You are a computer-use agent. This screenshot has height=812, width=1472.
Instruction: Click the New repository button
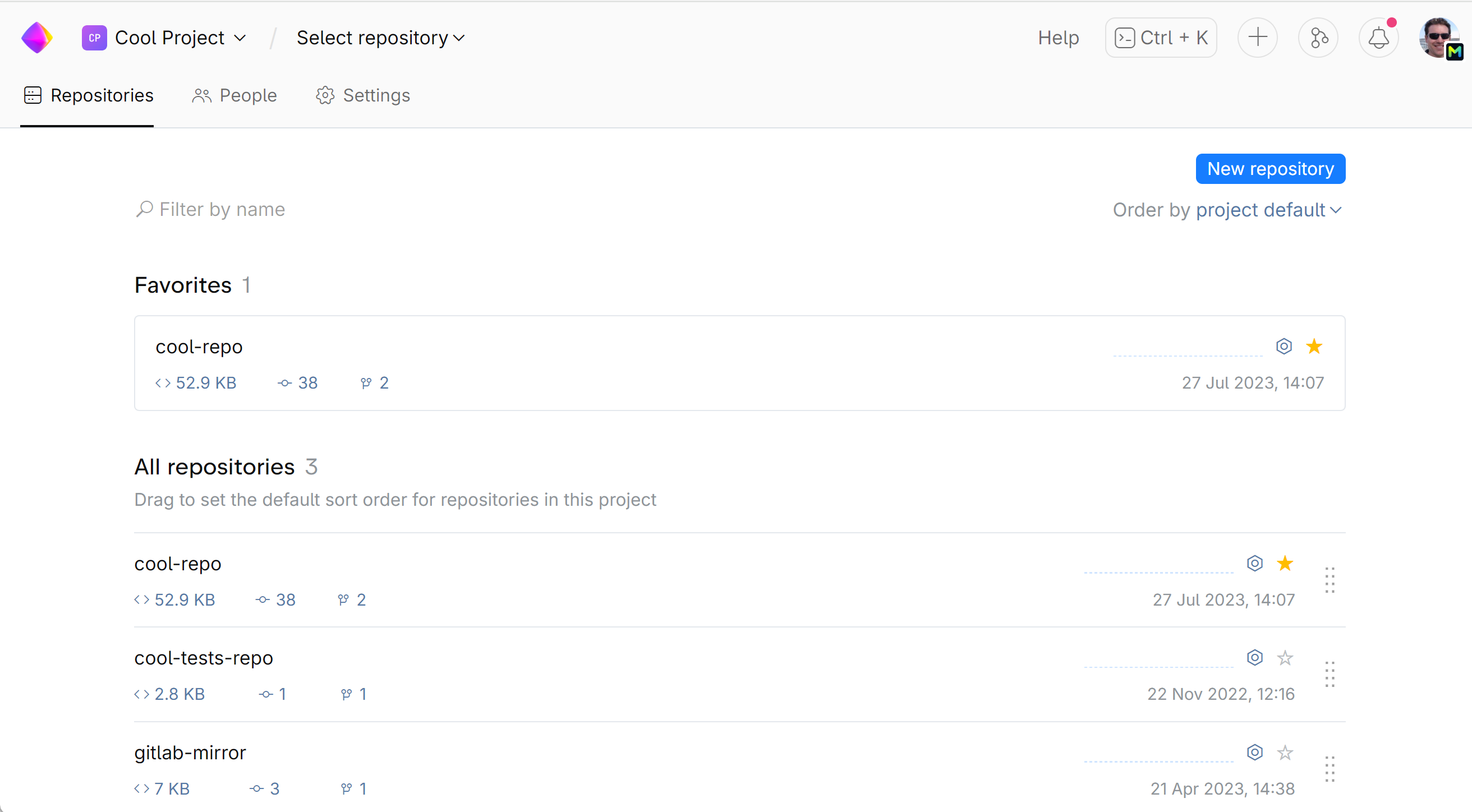coord(1269,168)
